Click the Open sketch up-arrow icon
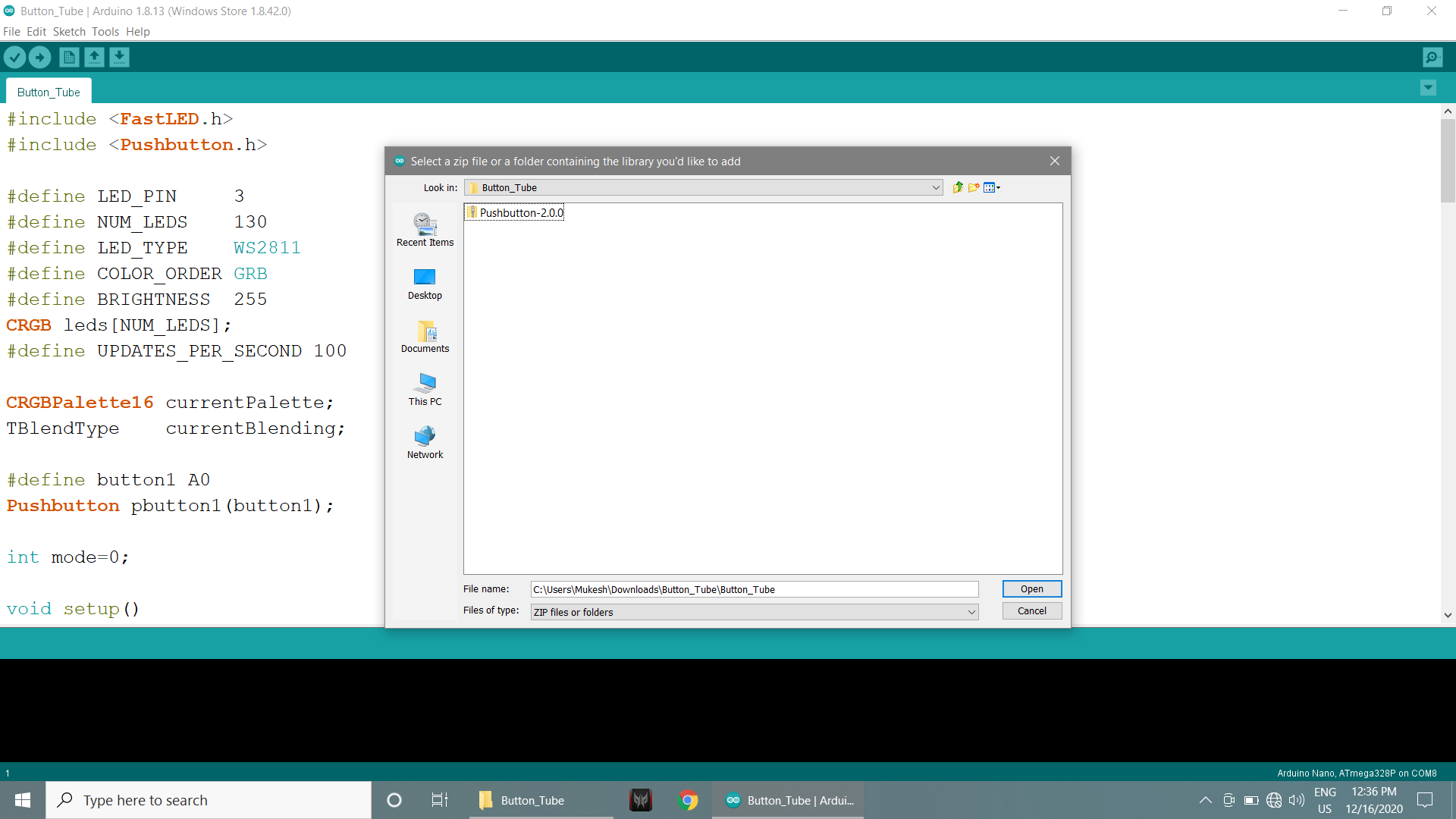 tap(94, 58)
